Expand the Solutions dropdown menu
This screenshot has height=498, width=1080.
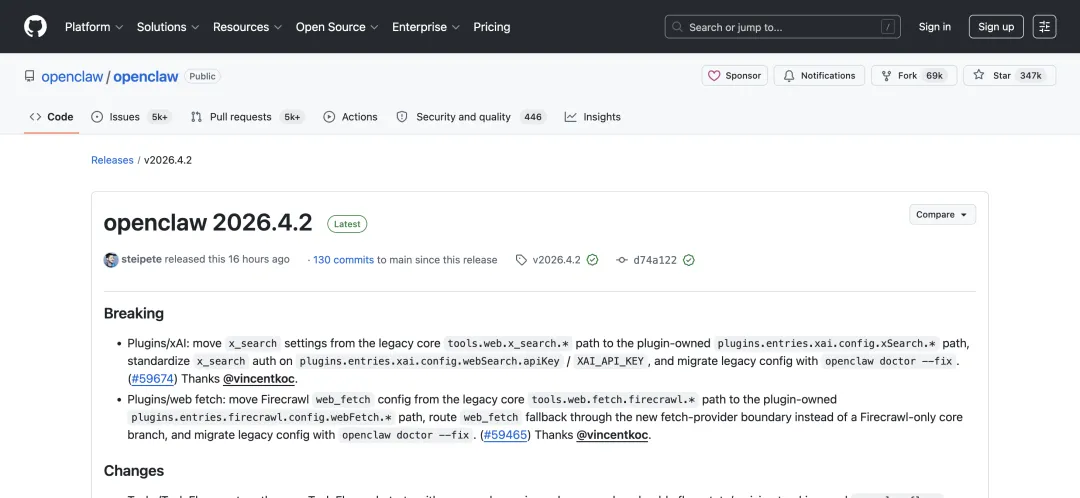(167, 27)
